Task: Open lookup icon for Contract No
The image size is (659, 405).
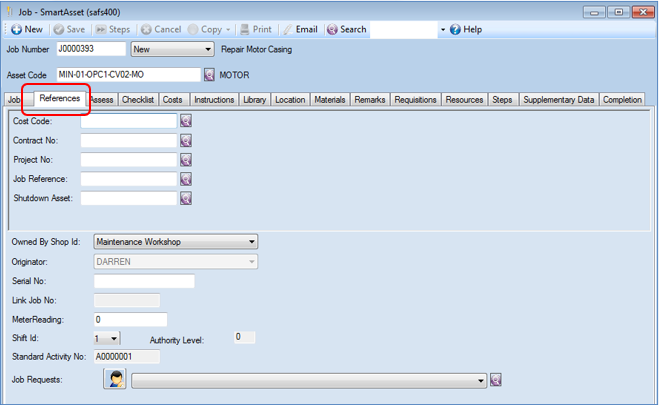Action: (x=186, y=140)
